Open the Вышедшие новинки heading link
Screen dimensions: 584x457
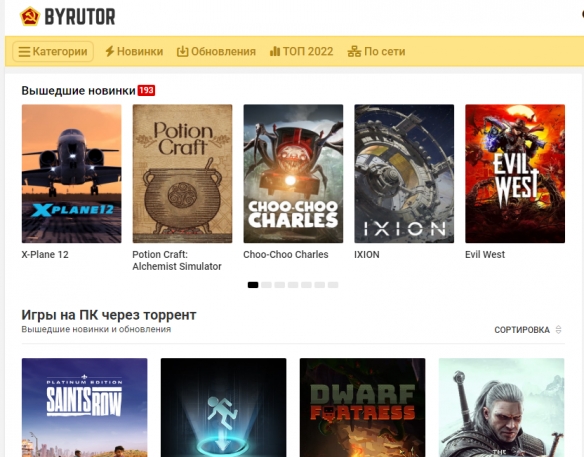click(78, 91)
